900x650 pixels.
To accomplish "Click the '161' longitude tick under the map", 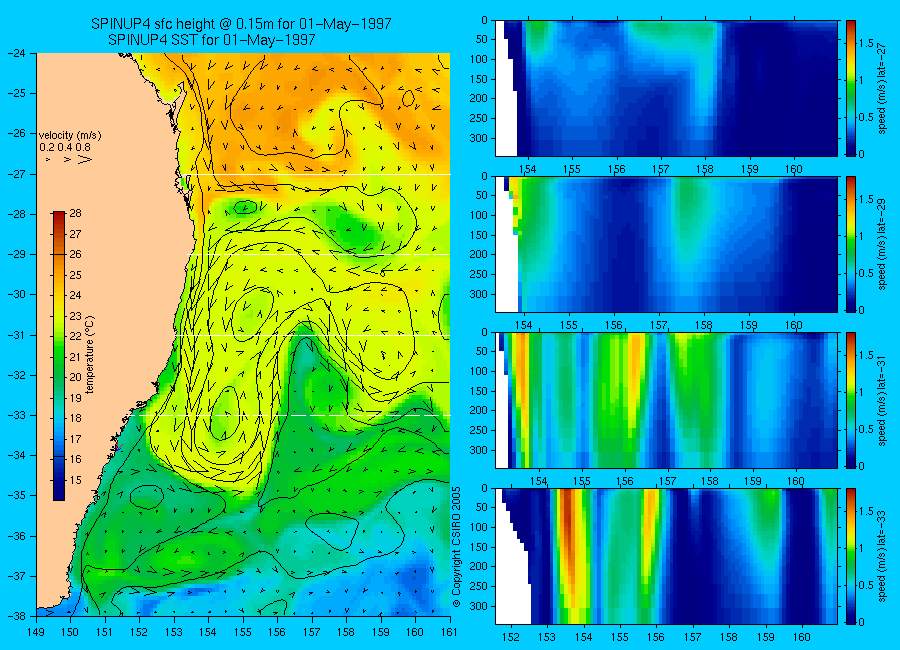I will (449, 632).
